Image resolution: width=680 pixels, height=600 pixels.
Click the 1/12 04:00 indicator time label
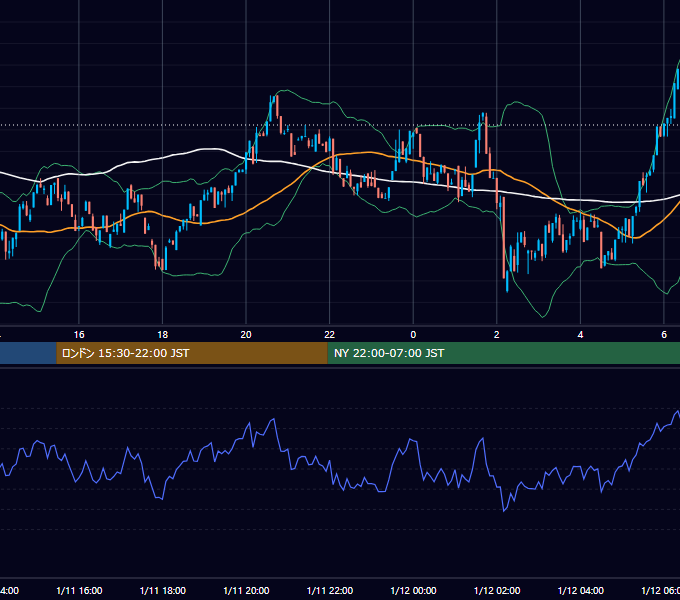pos(581,591)
